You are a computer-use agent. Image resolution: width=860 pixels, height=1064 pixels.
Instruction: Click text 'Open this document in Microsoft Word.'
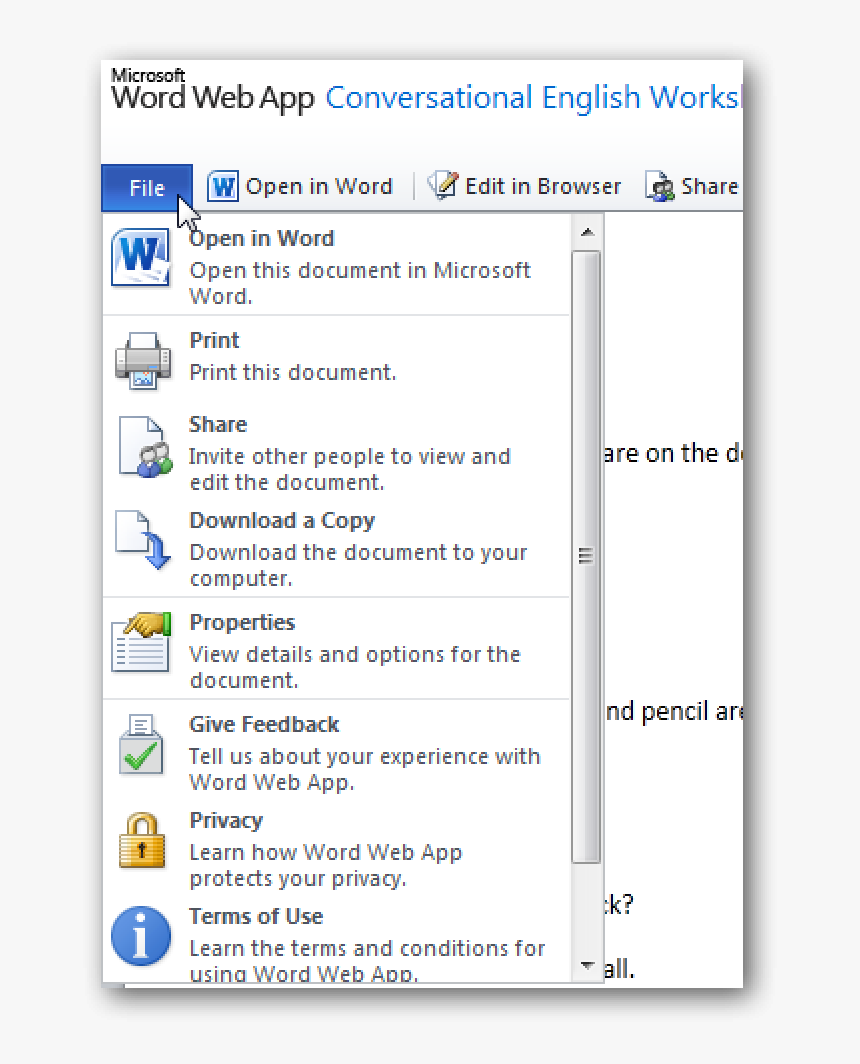(x=360, y=284)
